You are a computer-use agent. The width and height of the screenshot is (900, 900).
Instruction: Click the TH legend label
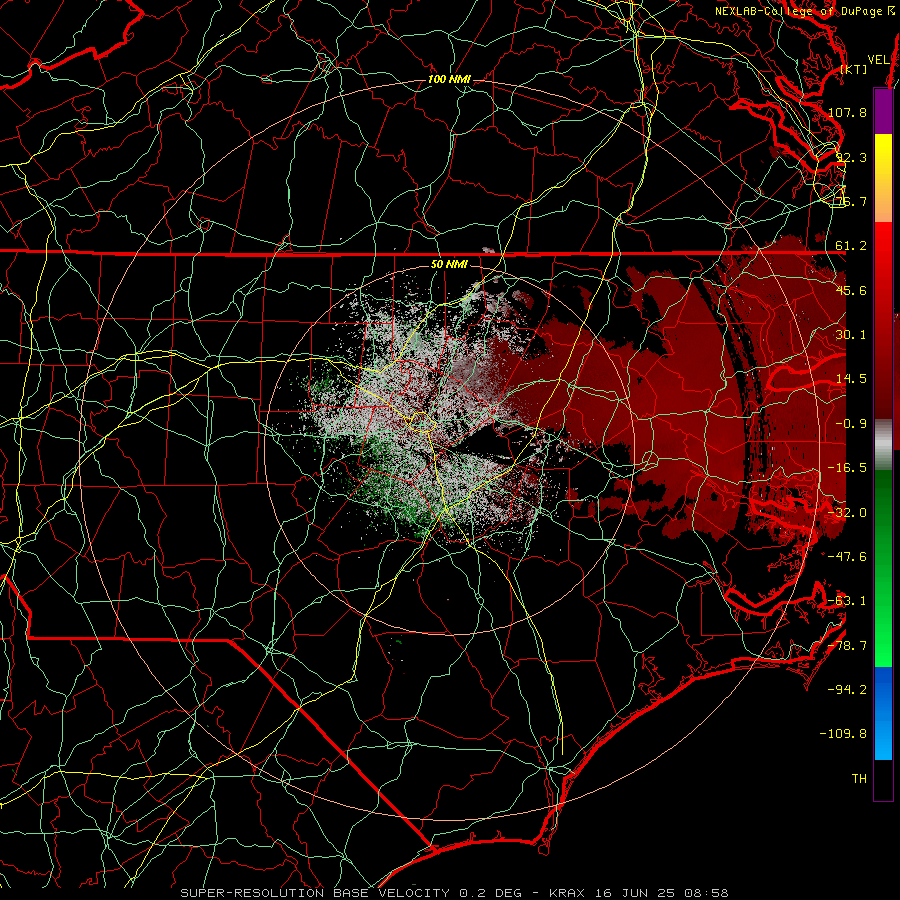pos(859,779)
